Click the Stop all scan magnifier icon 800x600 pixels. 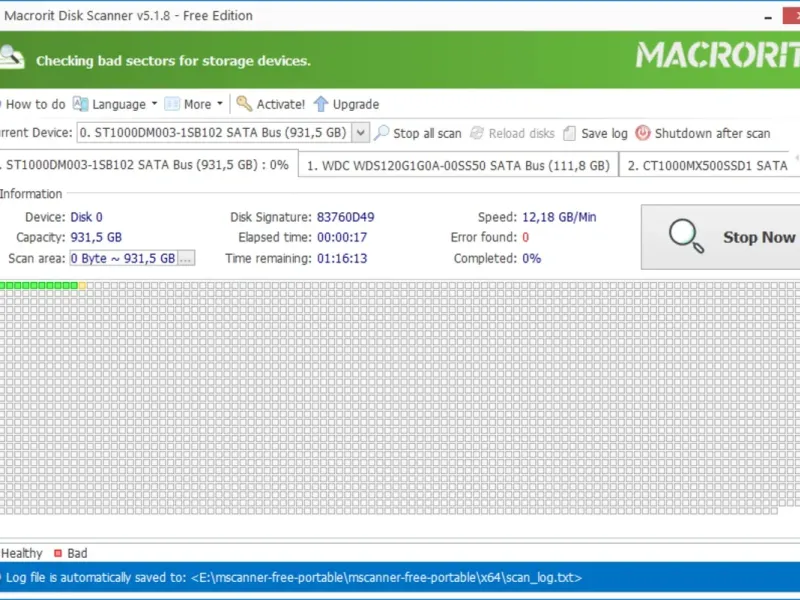pos(381,133)
